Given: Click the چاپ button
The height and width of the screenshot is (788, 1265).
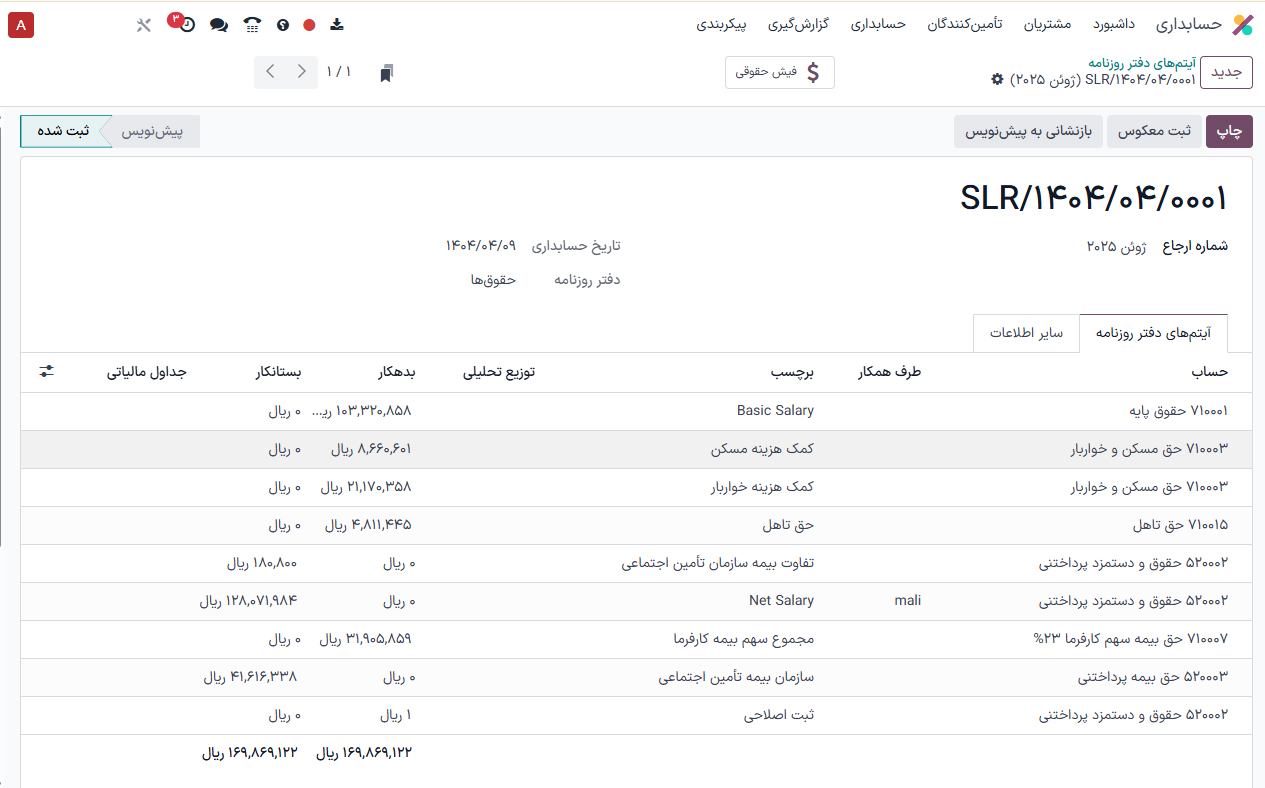Looking at the screenshot, I should coord(1229,132).
